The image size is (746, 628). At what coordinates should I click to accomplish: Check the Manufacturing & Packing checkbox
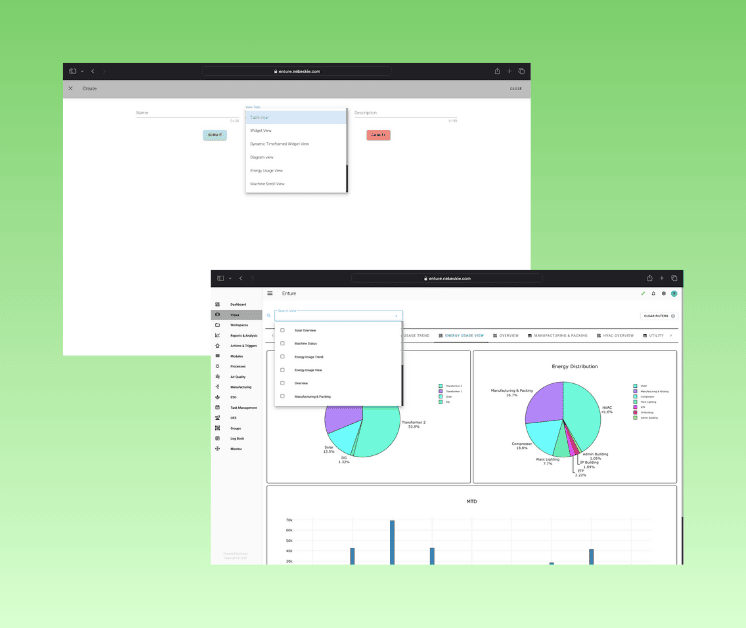tap(283, 396)
